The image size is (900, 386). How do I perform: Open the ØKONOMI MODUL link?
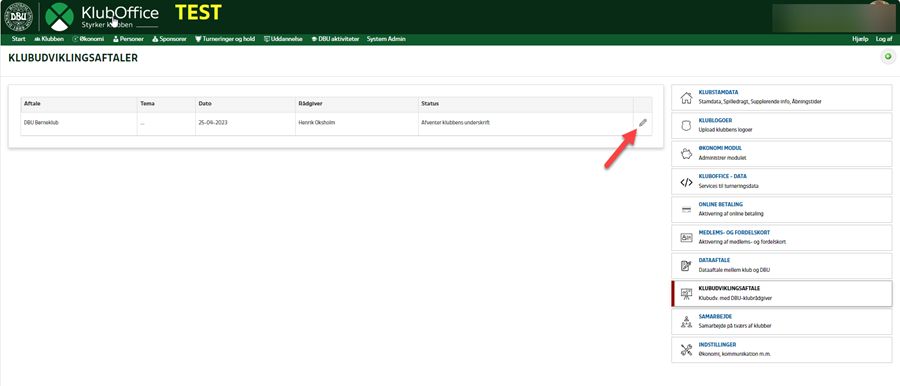click(x=720, y=148)
